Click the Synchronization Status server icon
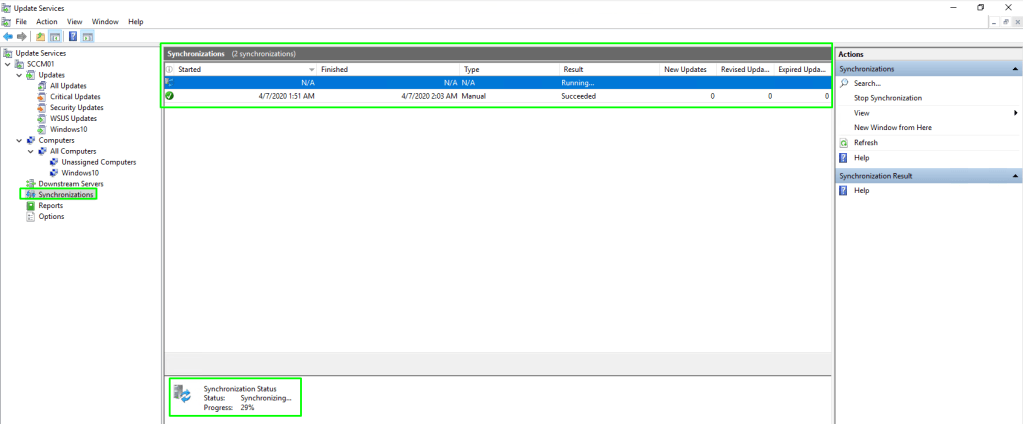 click(x=183, y=395)
